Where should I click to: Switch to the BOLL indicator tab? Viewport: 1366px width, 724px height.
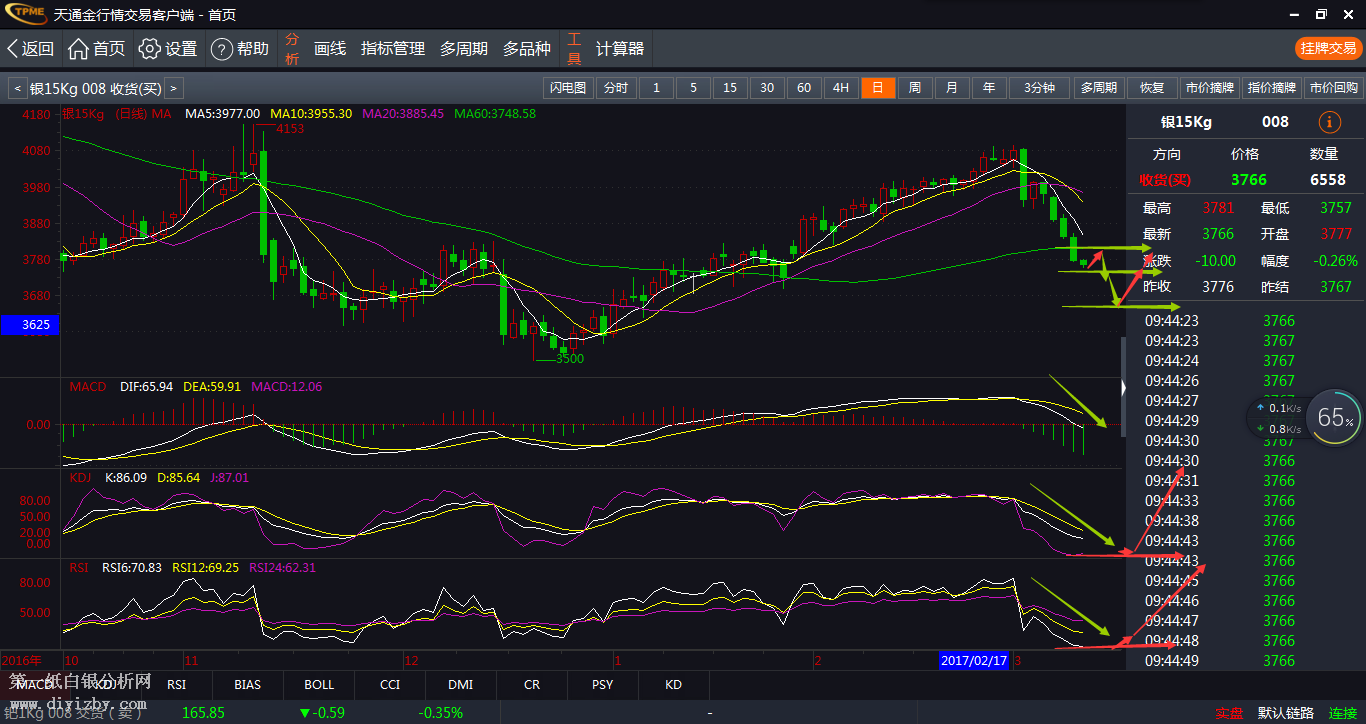coord(319,685)
